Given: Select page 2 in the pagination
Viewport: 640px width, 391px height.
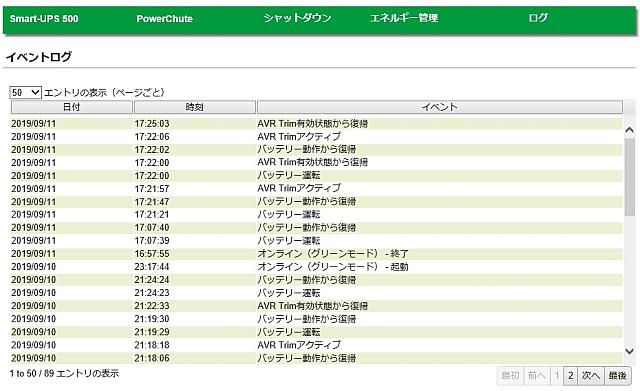Looking at the screenshot, I should coord(571,375).
